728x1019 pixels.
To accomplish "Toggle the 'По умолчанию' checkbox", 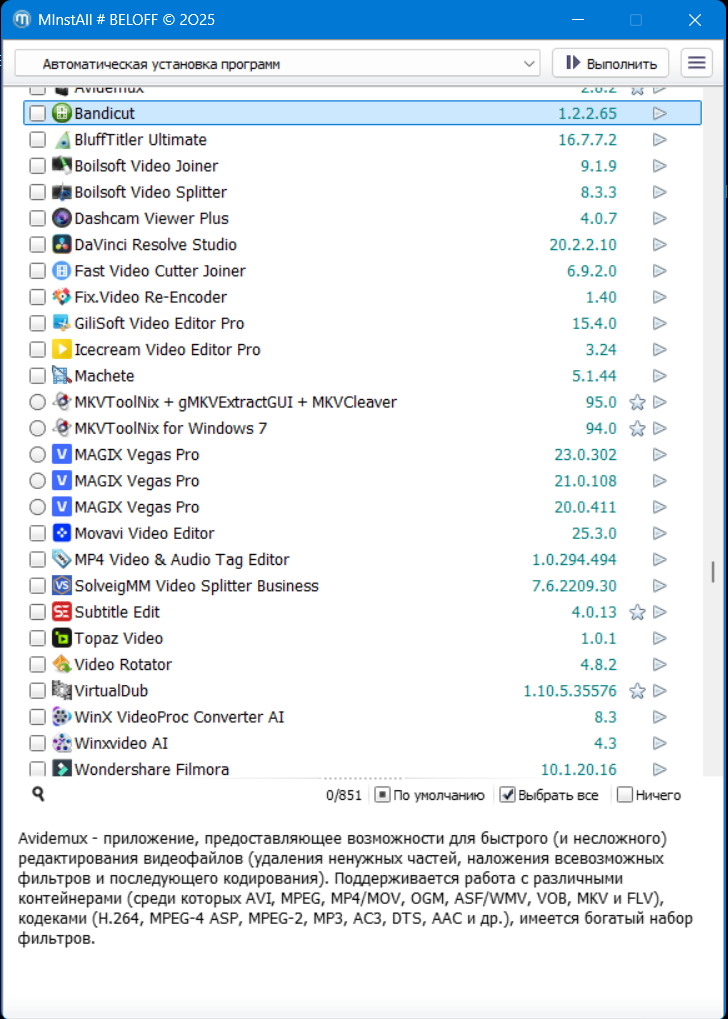I will point(383,795).
